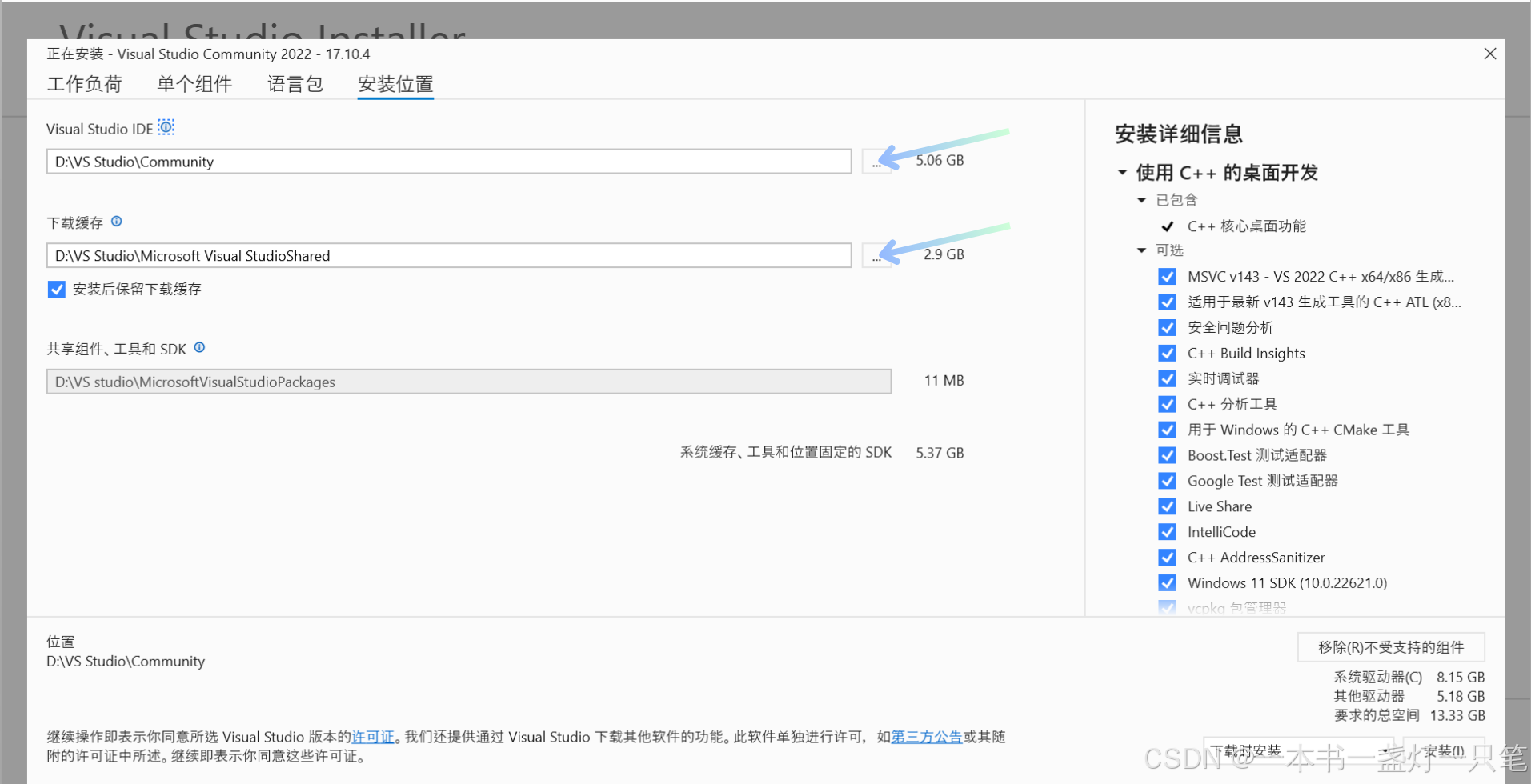Click the 下载缓存 path field
1531x784 pixels.
(x=449, y=256)
